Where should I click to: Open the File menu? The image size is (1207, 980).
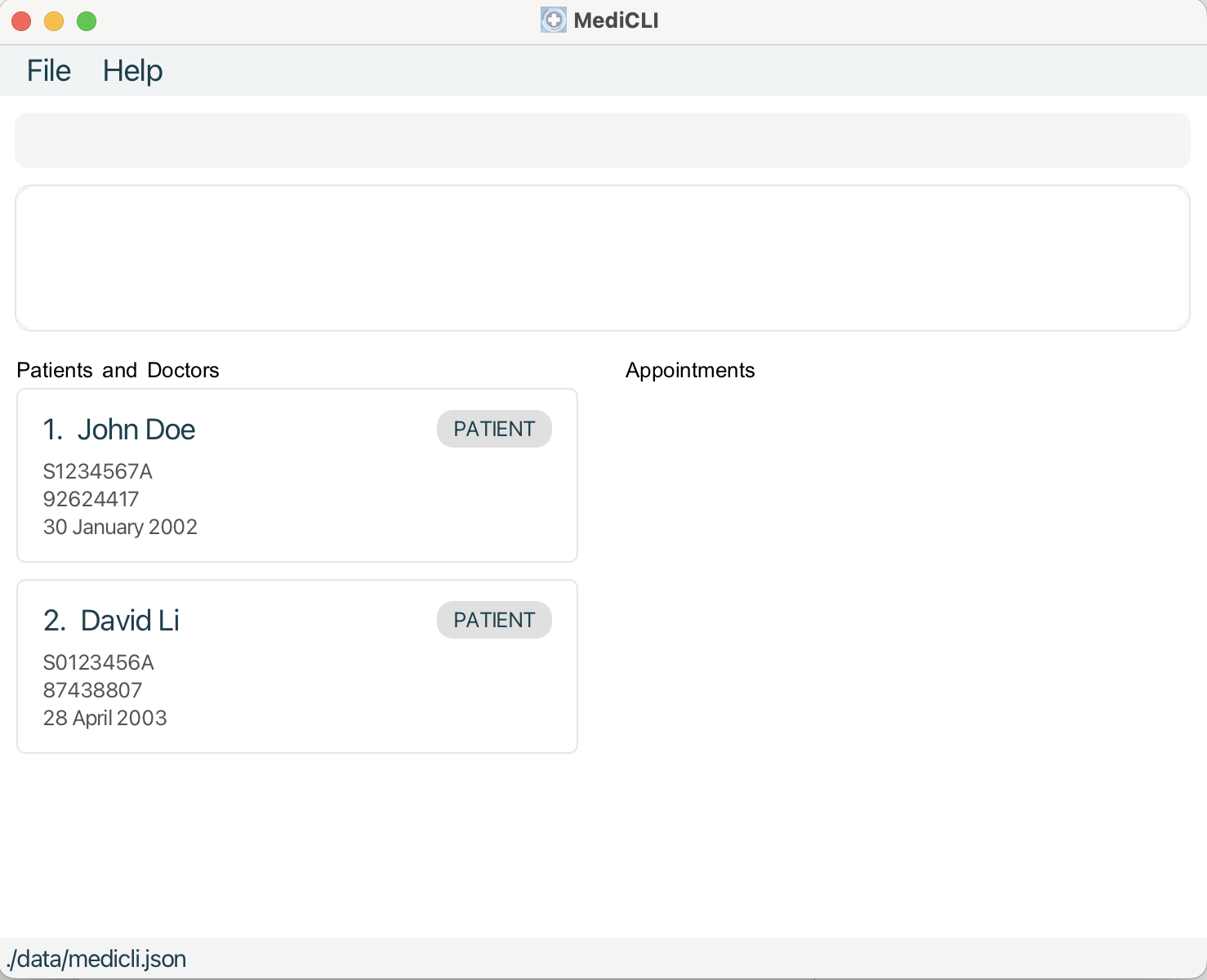click(x=49, y=71)
